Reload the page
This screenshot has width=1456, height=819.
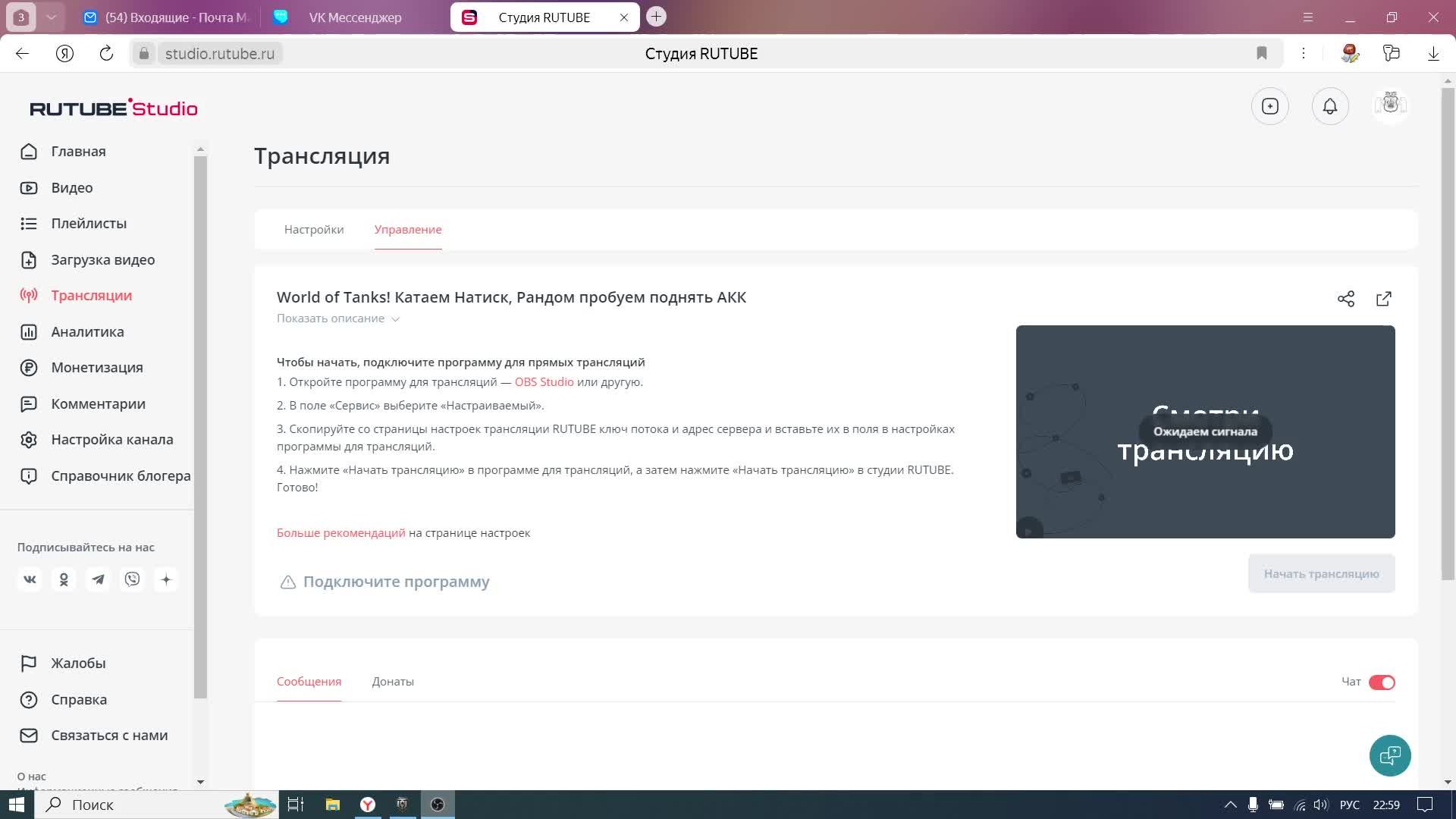[106, 53]
